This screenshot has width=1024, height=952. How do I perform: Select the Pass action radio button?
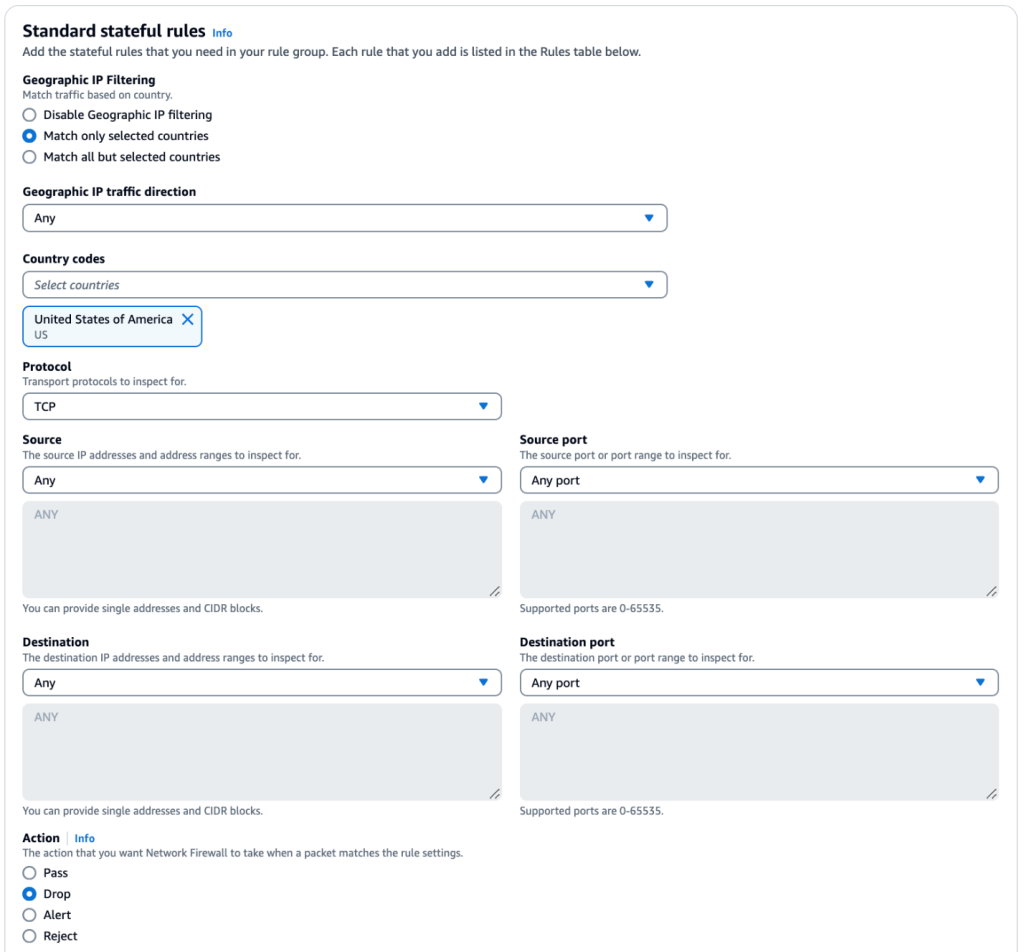[29, 873]
